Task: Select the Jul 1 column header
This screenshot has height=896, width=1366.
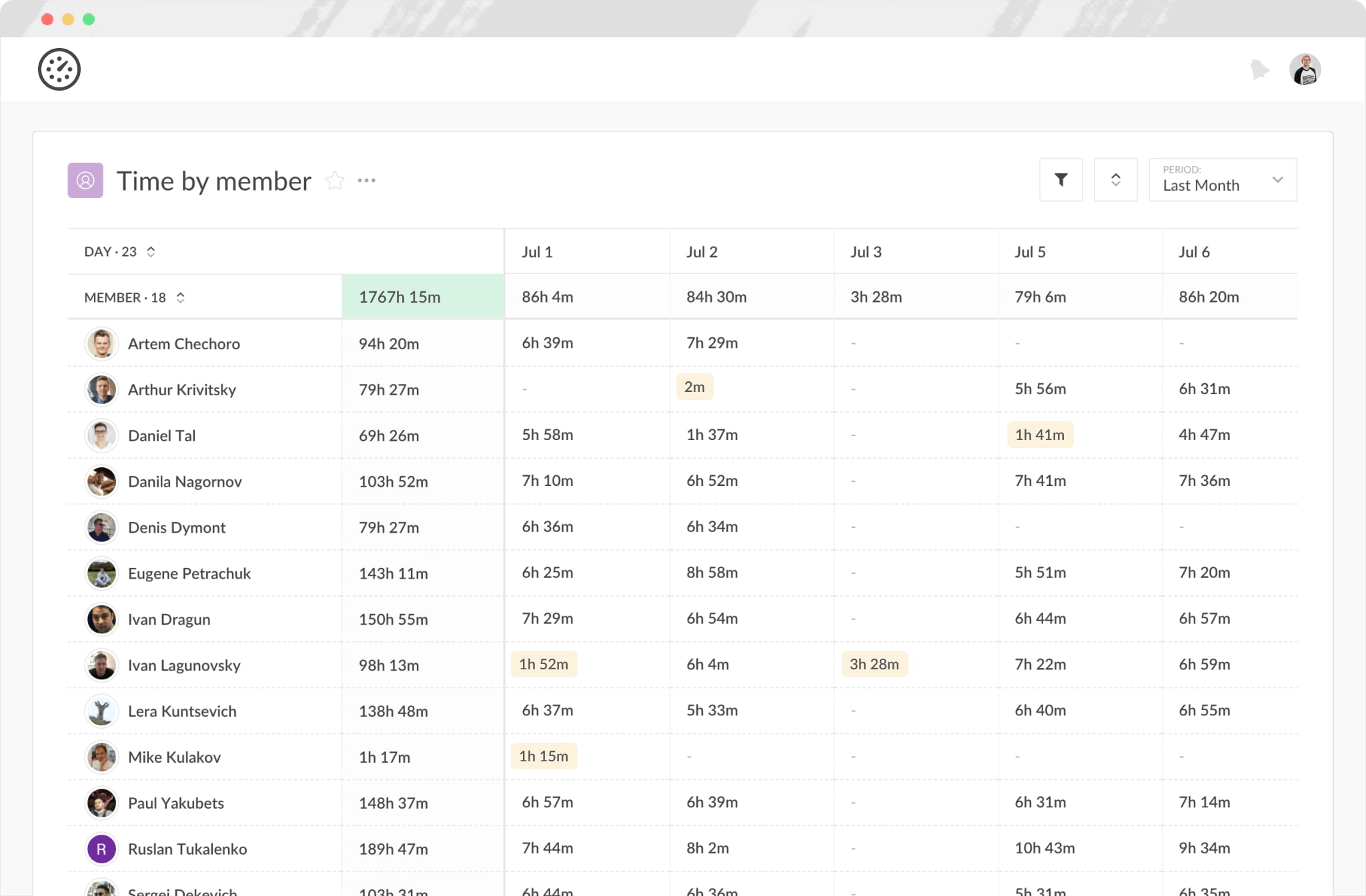Action: [x=537, y=252]
